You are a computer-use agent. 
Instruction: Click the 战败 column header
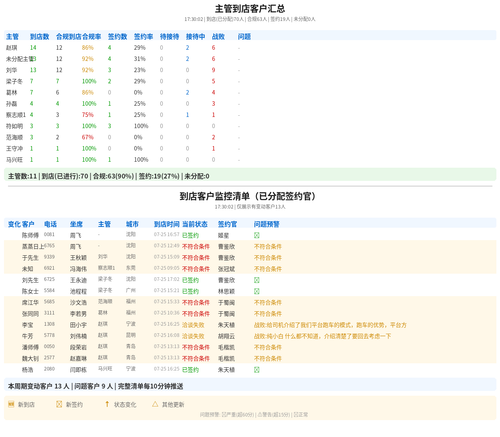[218, 37]
